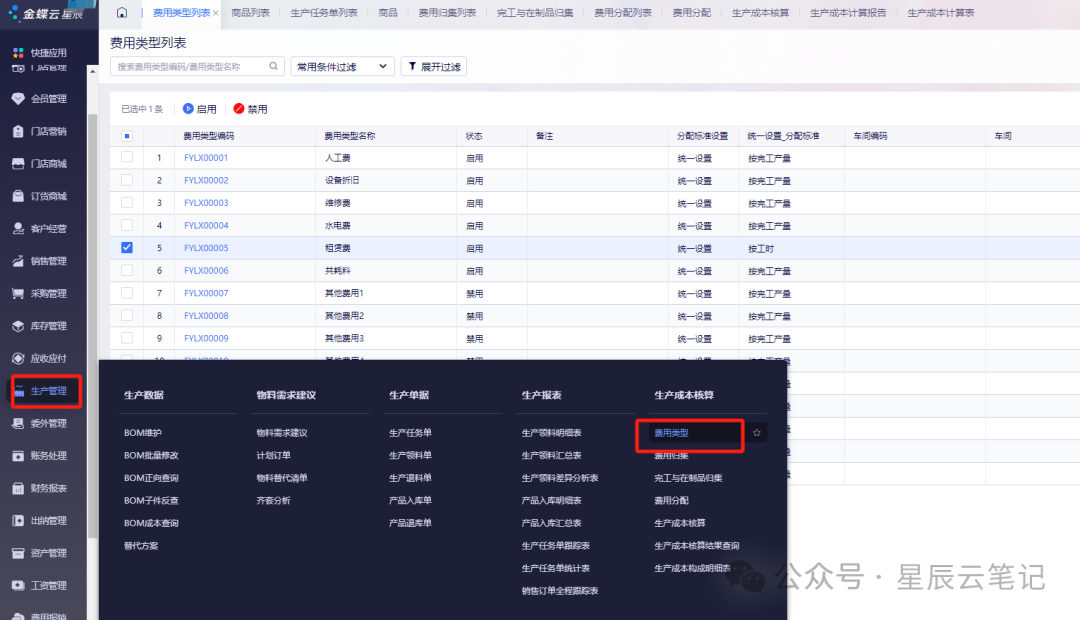Click the 费用类型 search input field
The width and height of the screenshot is (1080, 620).
click(x=197, y=66)
